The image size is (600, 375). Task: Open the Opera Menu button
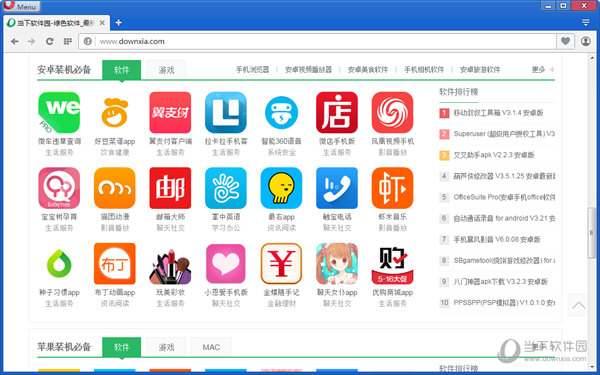pos(21,6)
